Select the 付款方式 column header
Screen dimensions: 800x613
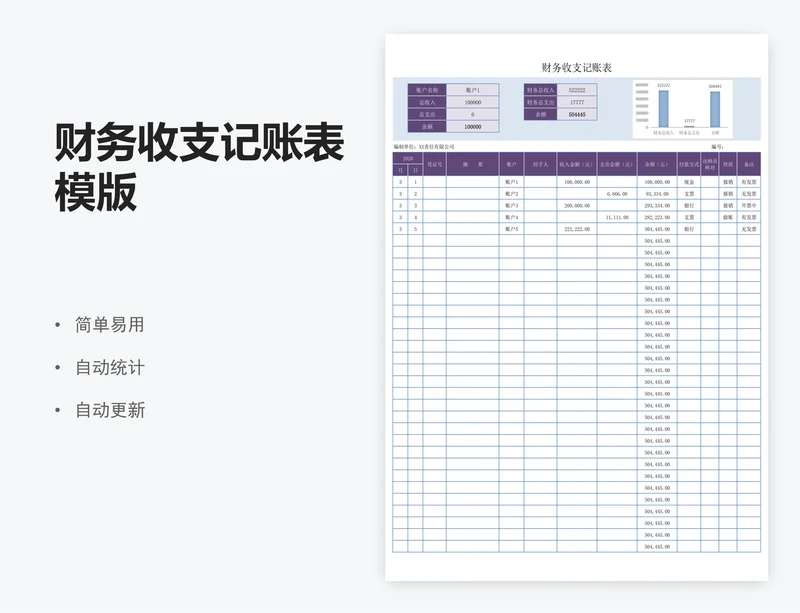689,164
